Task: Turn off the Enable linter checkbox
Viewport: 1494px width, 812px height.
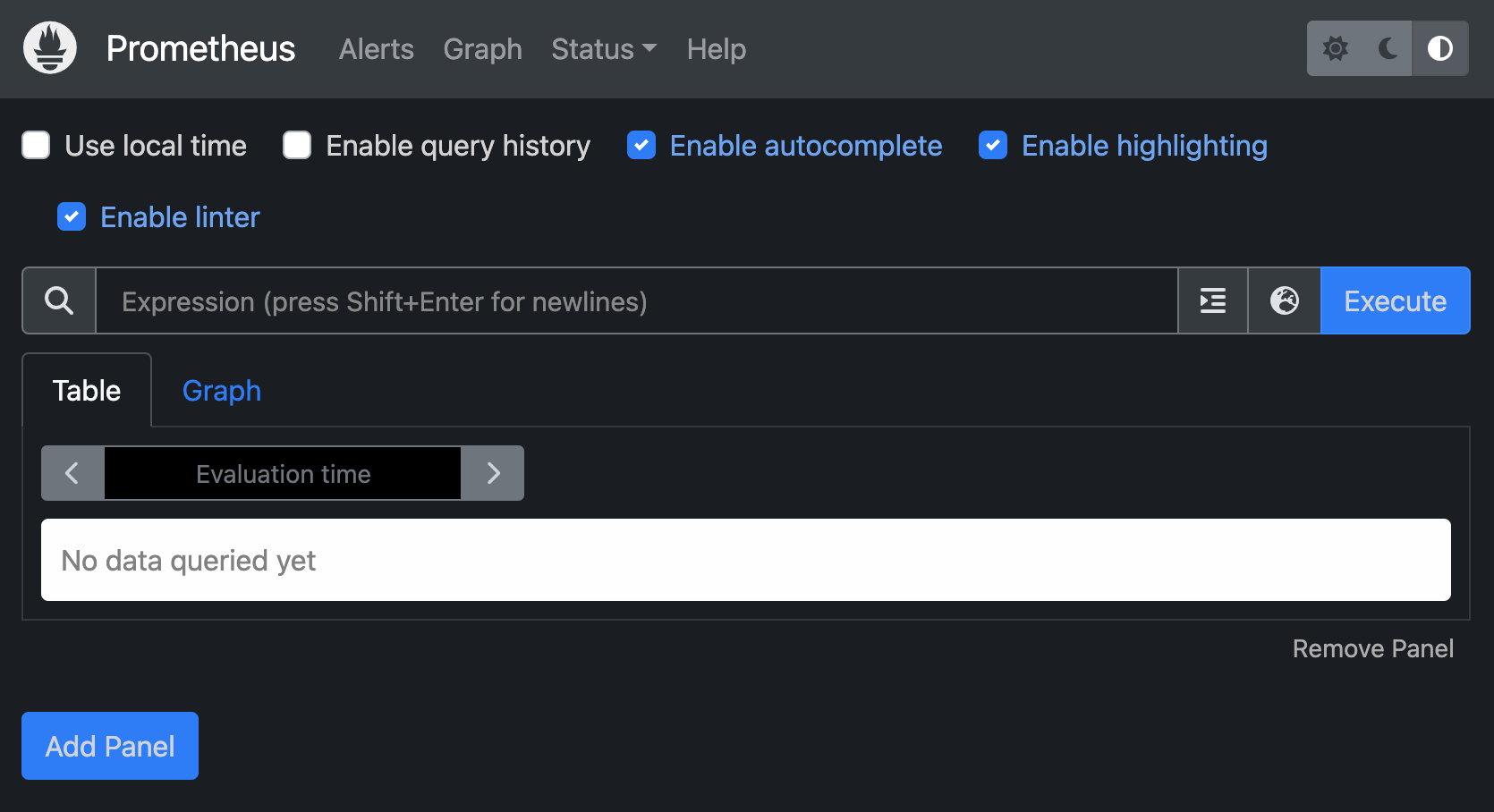Action: tap(72, 216)
